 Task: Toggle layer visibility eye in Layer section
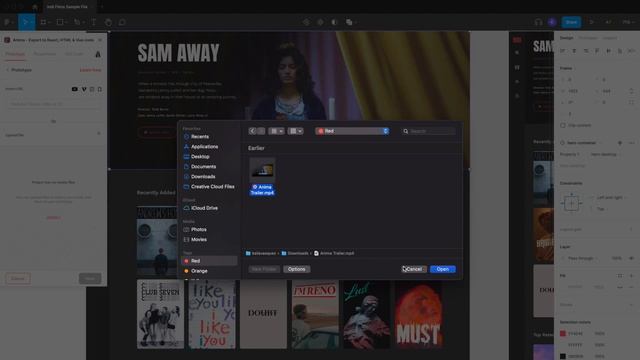[x=632, y=258]
